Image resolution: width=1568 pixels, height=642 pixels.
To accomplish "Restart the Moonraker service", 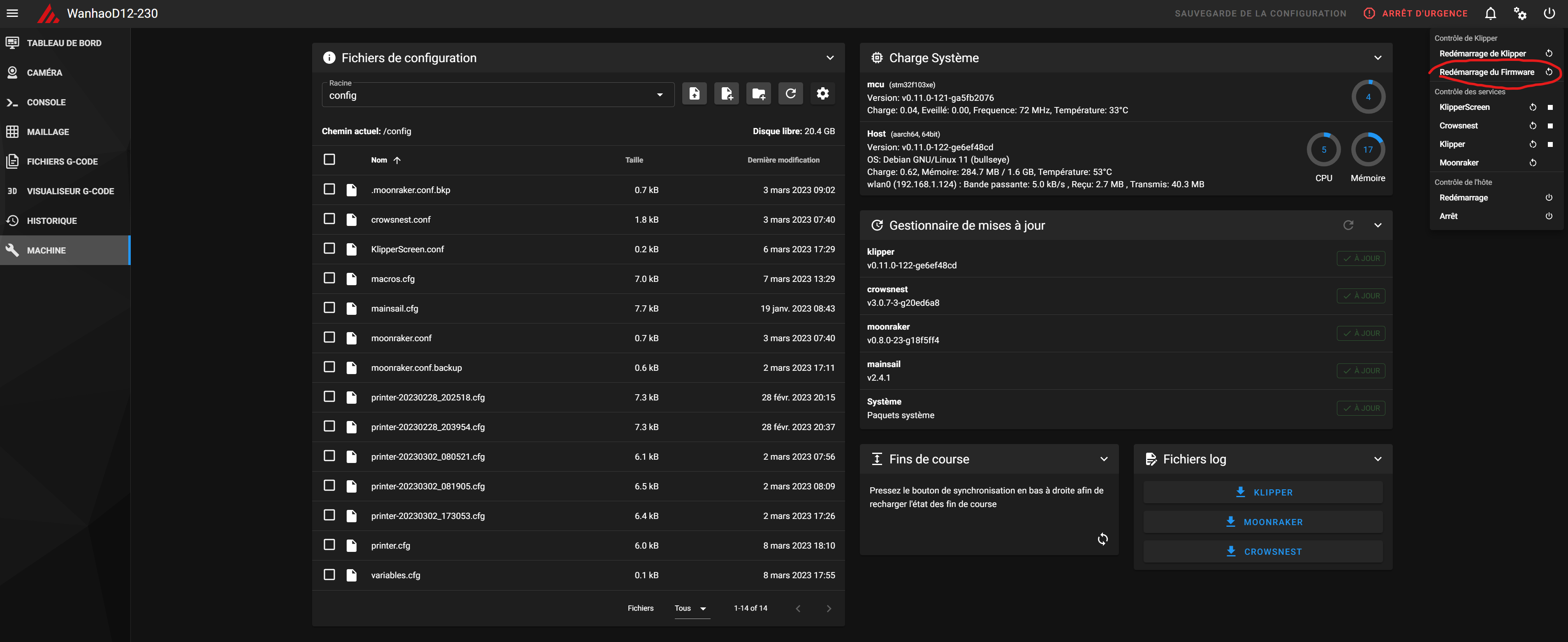I will [1533, 163].
